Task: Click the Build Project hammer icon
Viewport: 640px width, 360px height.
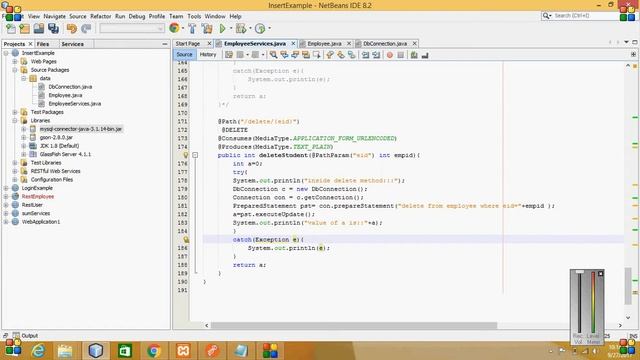Action: pyautogui.click(x=192, y=29)
